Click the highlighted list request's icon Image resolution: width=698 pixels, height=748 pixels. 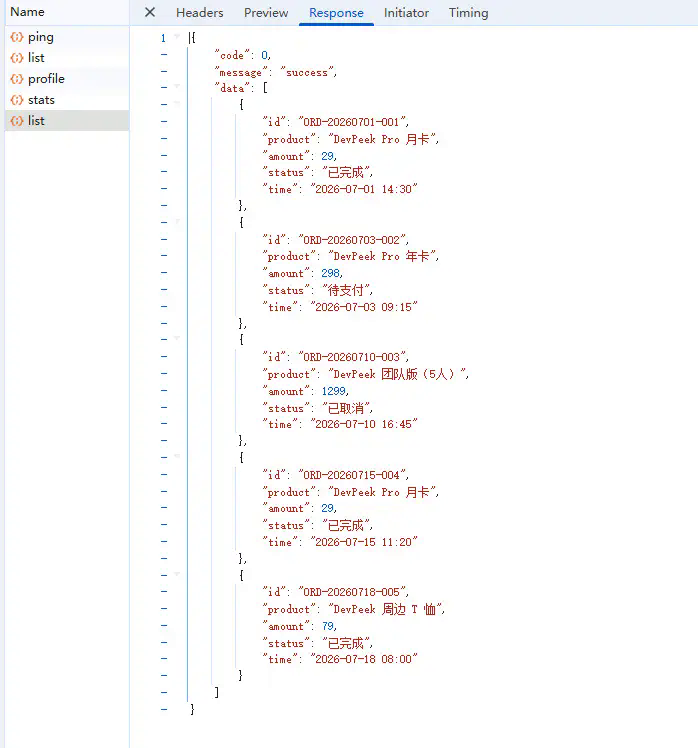(x=17, y=121)
